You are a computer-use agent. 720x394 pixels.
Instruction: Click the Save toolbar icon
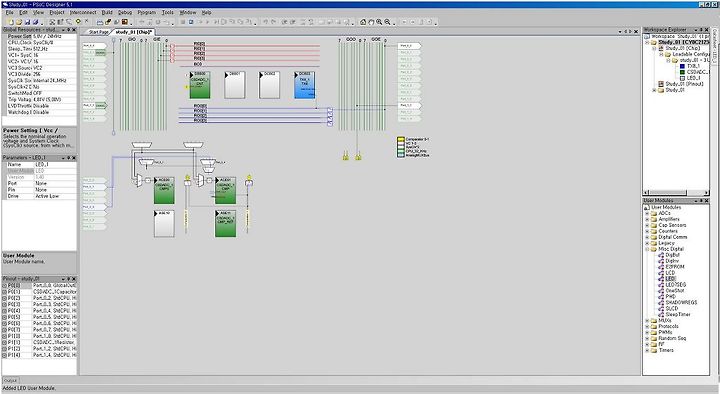point(27,22)
